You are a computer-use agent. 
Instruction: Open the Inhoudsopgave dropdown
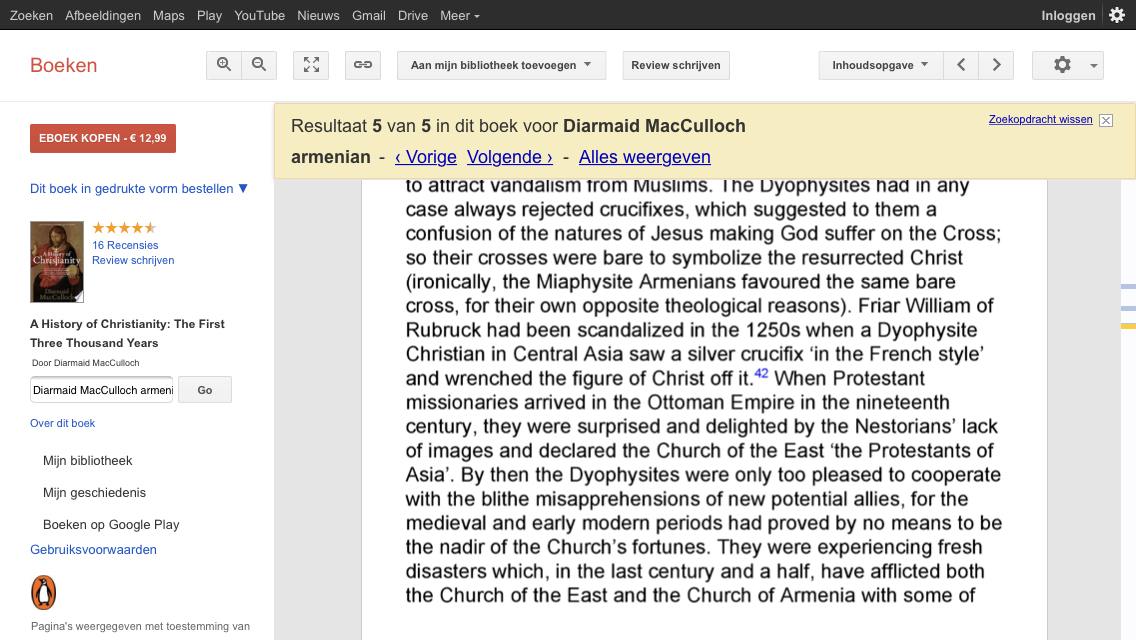click(x=881, y=65)
